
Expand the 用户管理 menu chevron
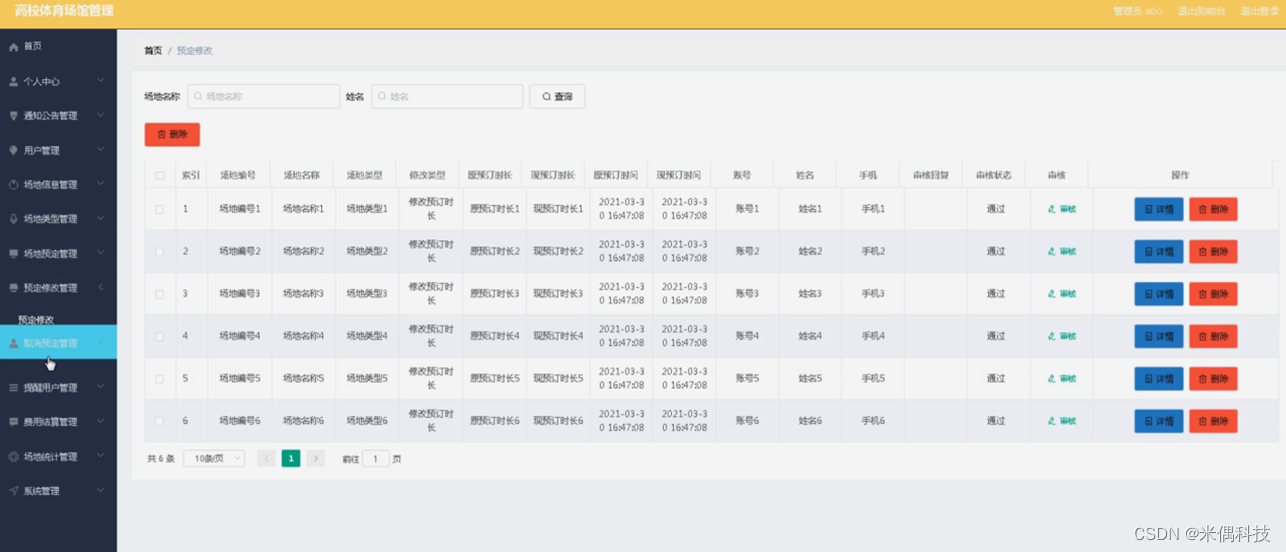101,150
